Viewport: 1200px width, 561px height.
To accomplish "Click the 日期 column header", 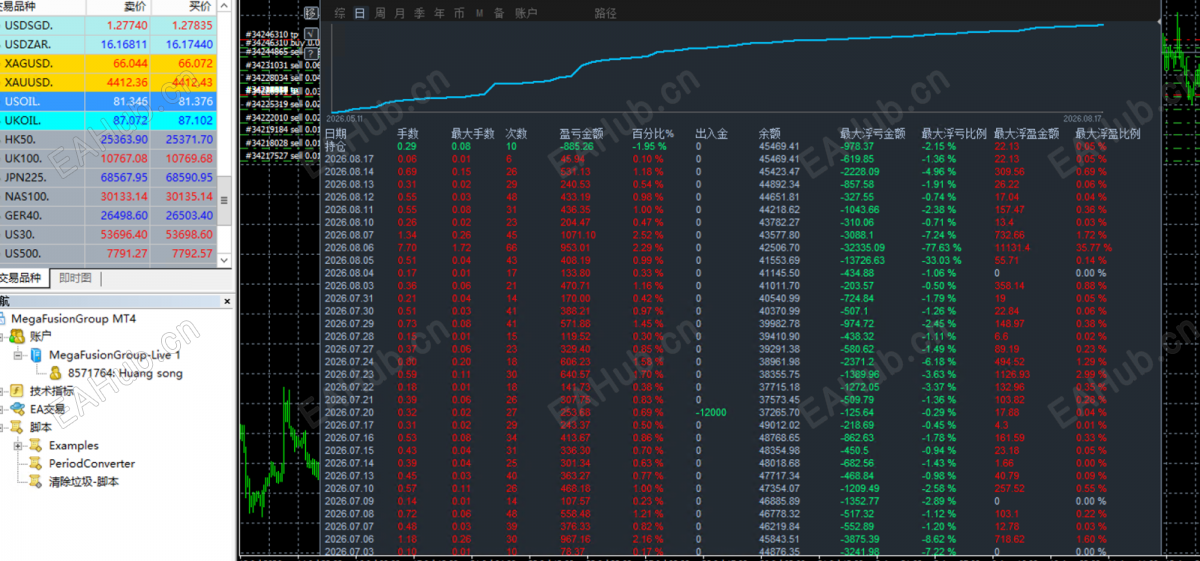I will tap(336, 133).
